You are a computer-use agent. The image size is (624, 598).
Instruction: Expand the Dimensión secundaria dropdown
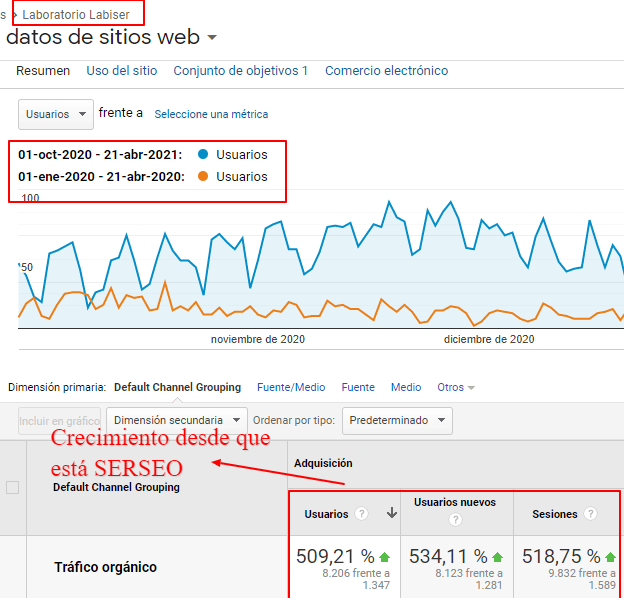click(177, 420)
